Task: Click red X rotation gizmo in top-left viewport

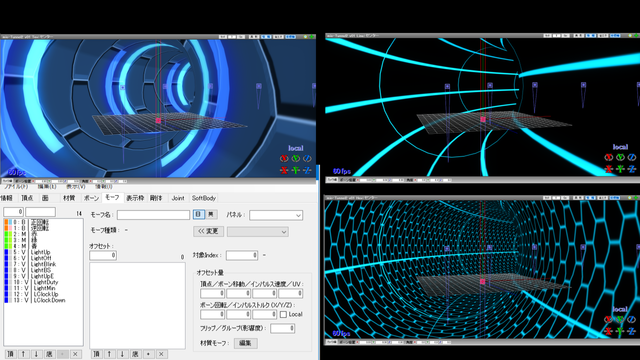Action: pyautogui.click(x=284, y=158)
